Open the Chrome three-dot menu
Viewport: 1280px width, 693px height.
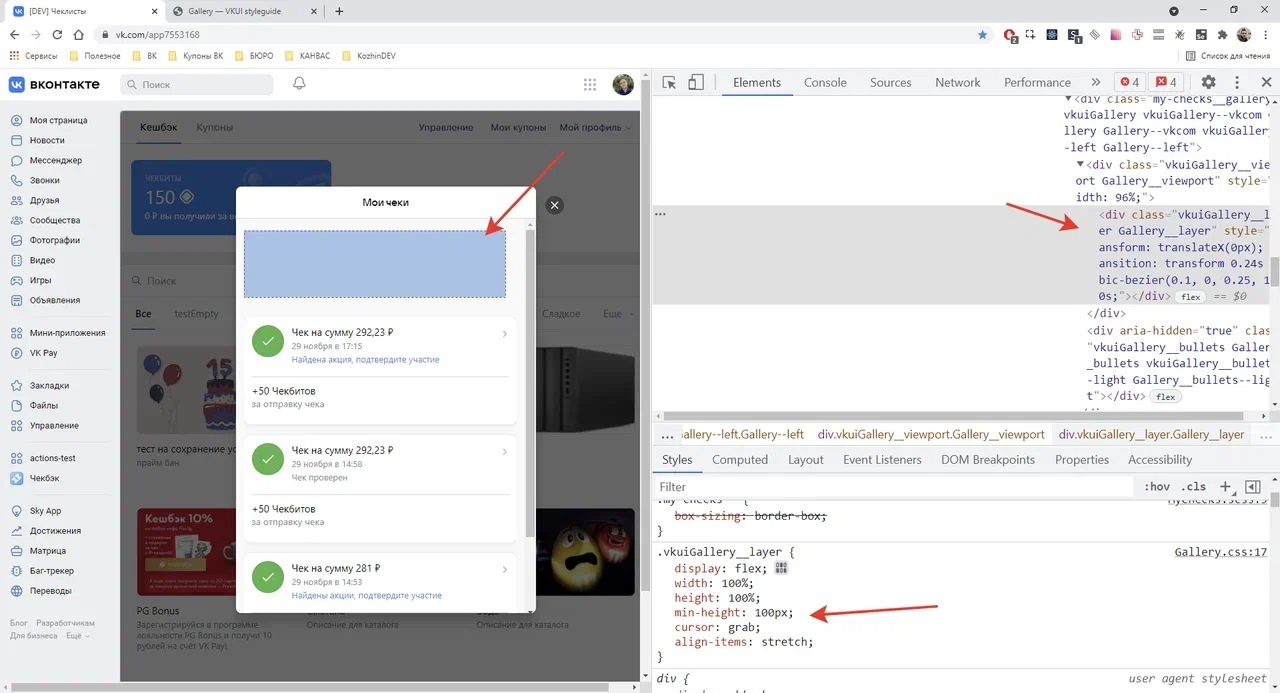click(1265, 34)
